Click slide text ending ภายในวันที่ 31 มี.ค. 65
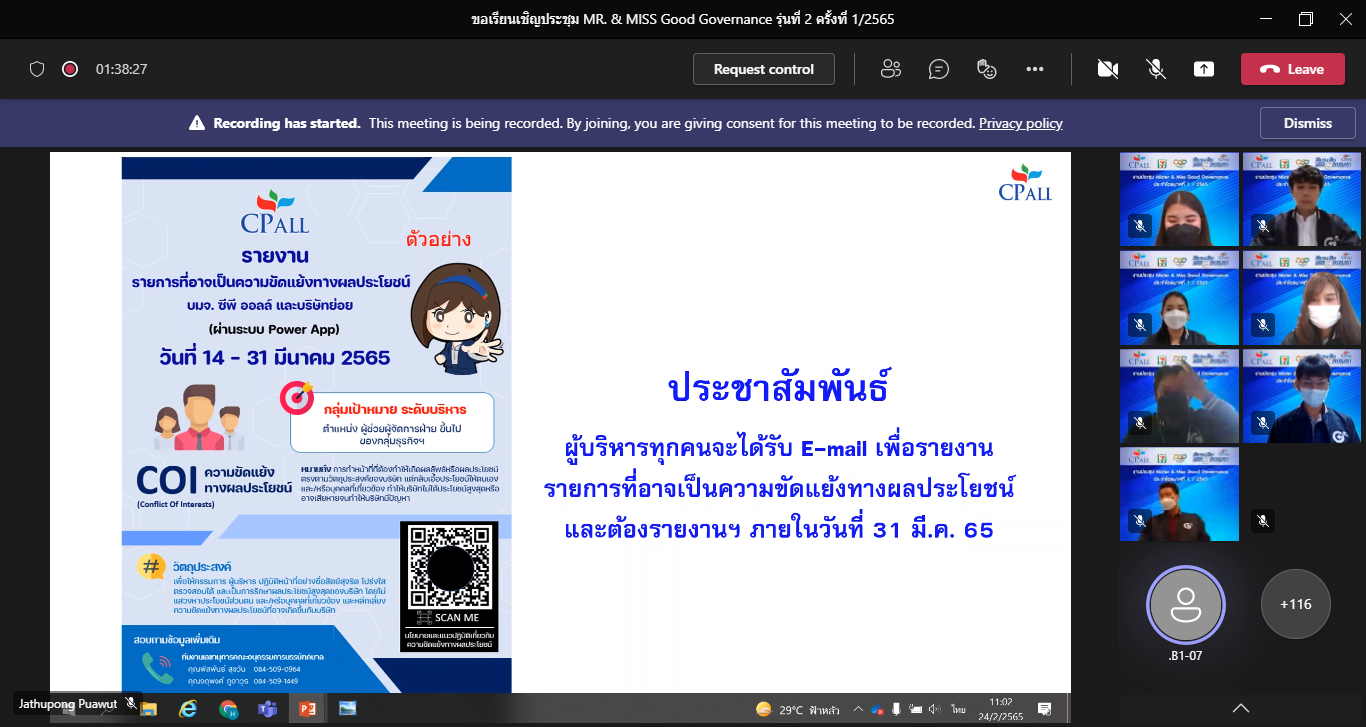 (x=779, y=529)
